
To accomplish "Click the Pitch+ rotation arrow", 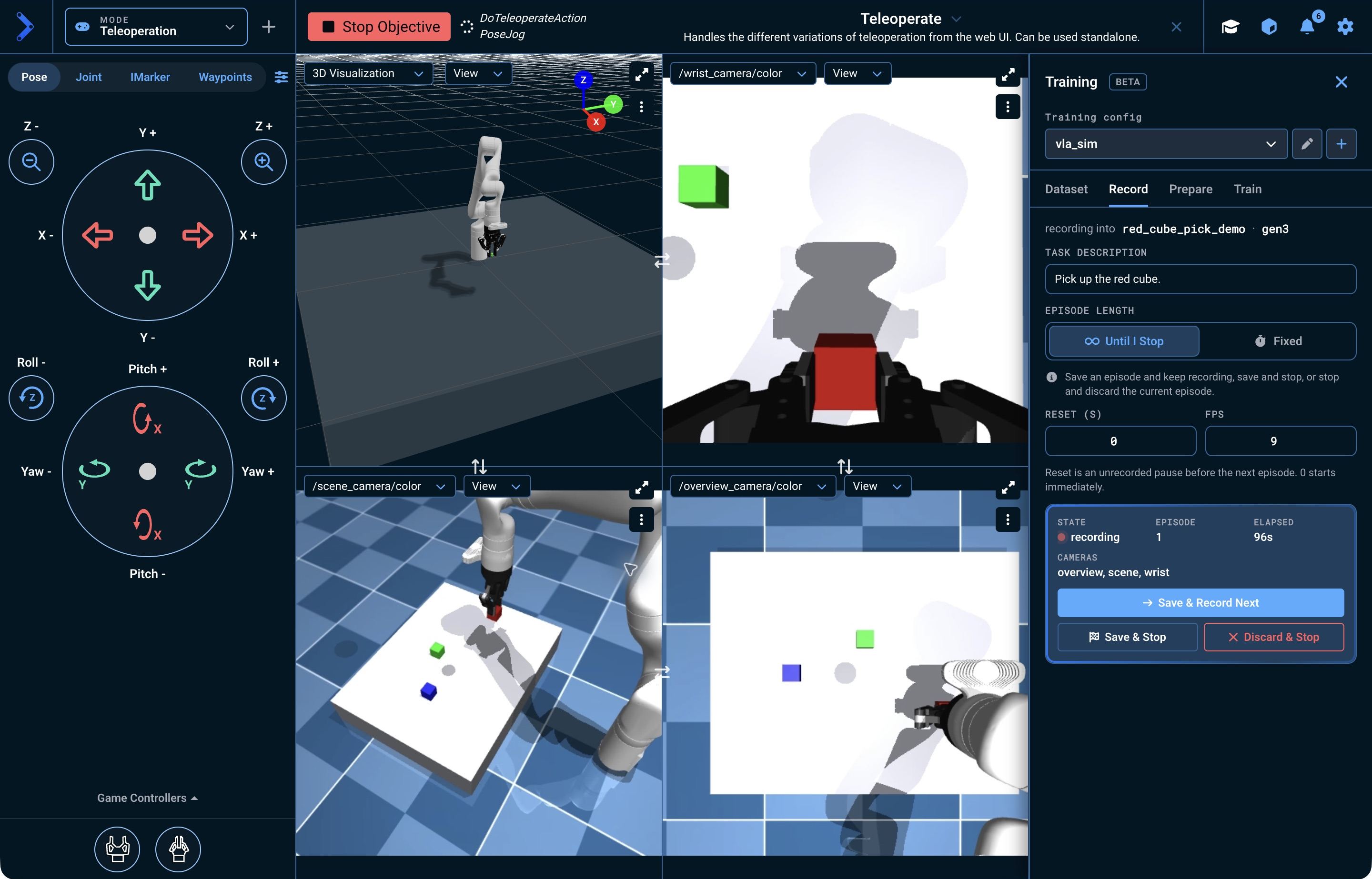I will [146, 419].
